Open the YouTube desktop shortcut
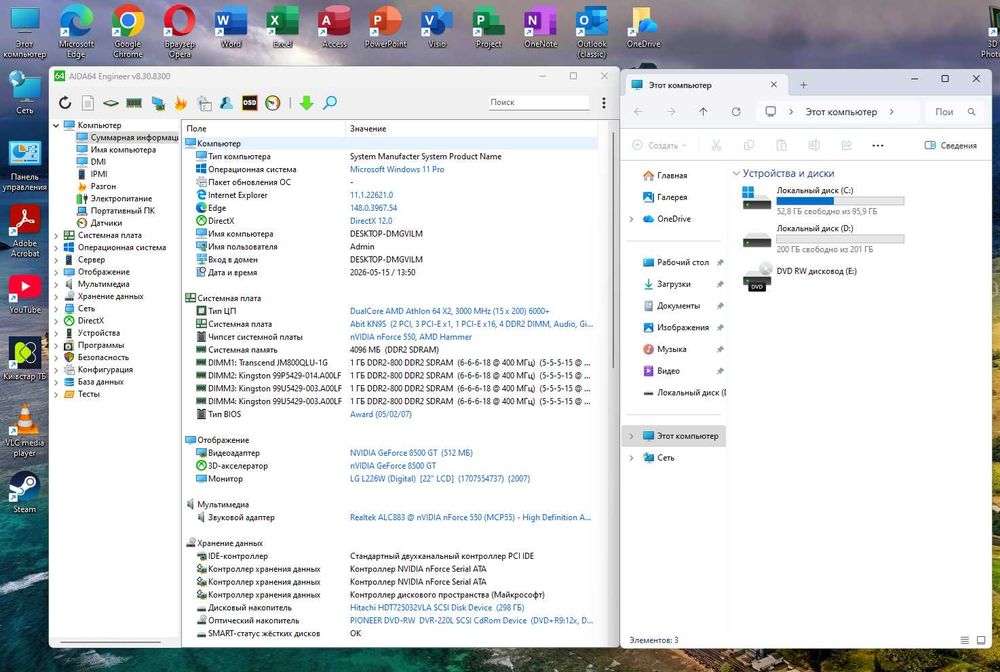The height and width of the screenshot is (672, 1000). tap(24, 295)
